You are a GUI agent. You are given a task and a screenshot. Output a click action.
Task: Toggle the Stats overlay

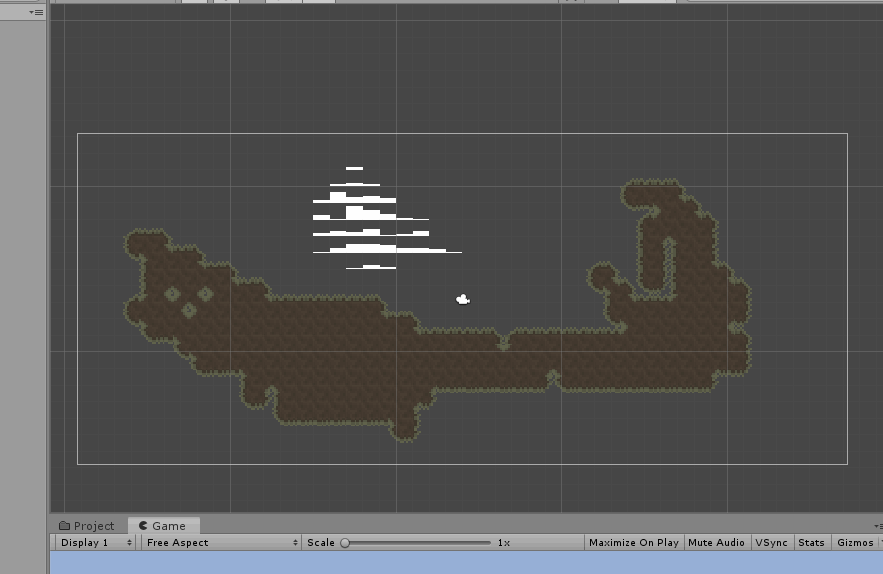811,542
